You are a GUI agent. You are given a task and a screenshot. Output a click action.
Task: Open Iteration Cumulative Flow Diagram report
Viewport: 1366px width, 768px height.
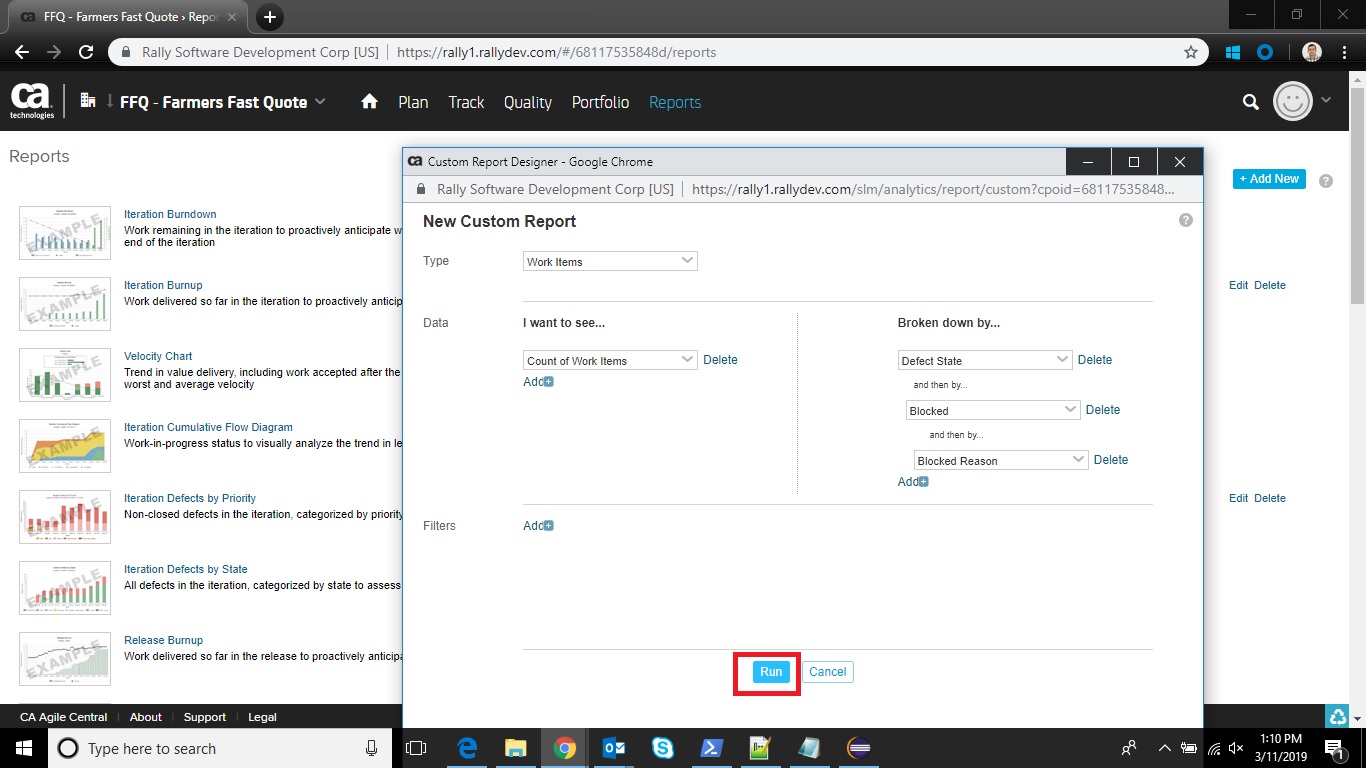pyautogui.click(x=208, y=427)
